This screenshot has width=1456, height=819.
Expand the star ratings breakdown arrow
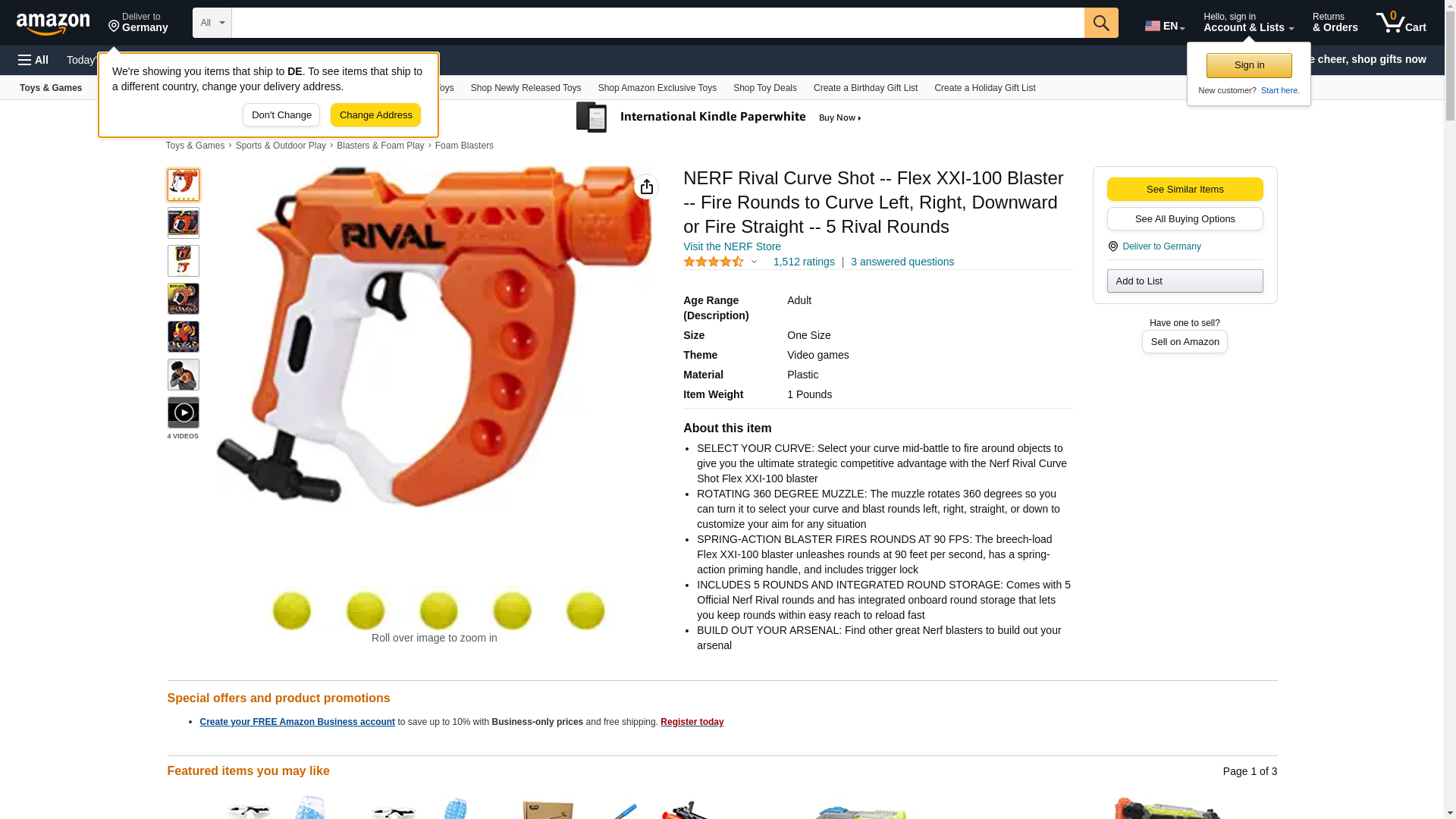click(x=754, y=262)
